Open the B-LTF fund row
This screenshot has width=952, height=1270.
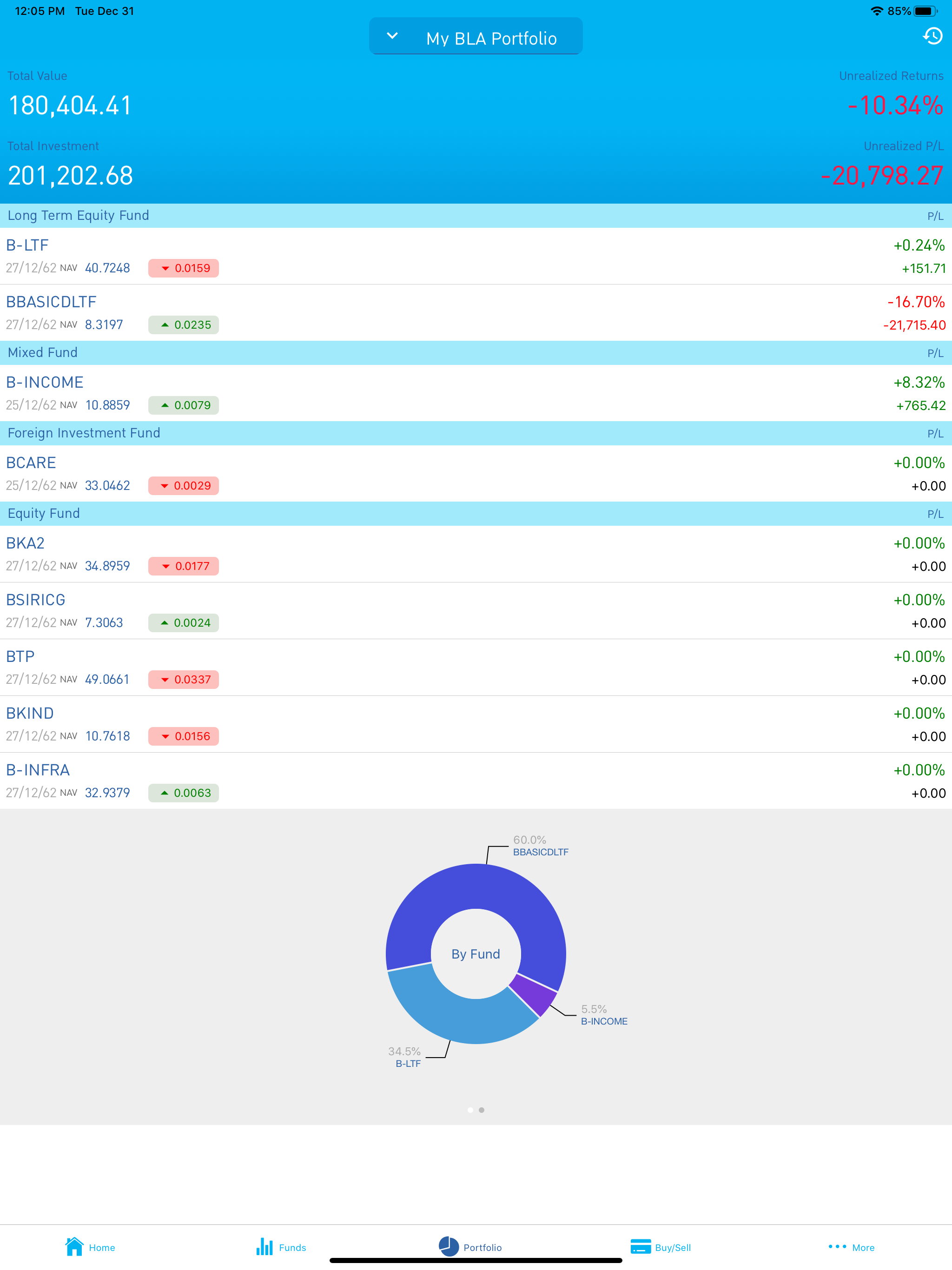pyautogui.click(x=476, y=256)
